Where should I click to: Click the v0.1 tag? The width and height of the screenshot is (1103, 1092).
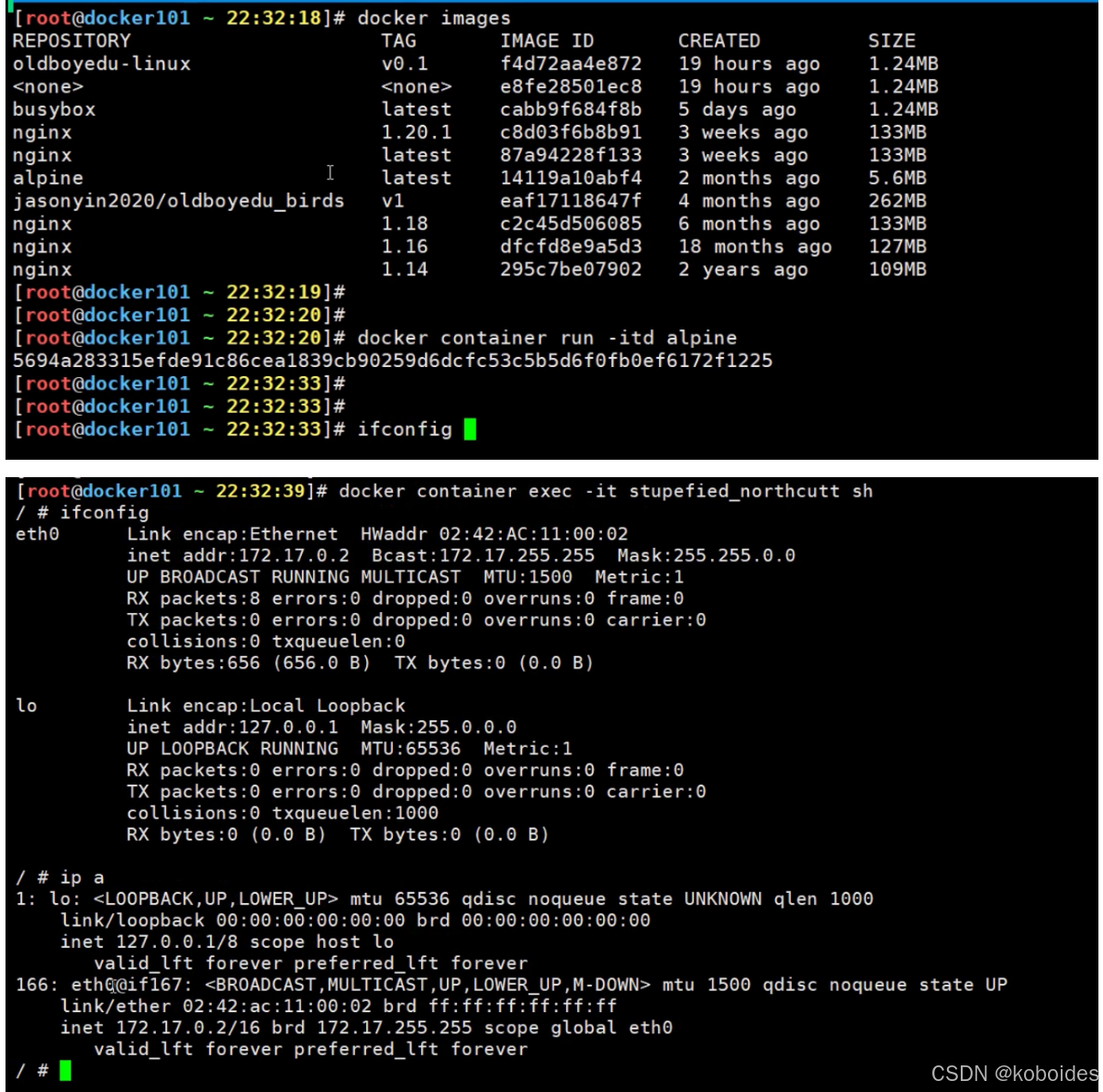pos(405,64)
